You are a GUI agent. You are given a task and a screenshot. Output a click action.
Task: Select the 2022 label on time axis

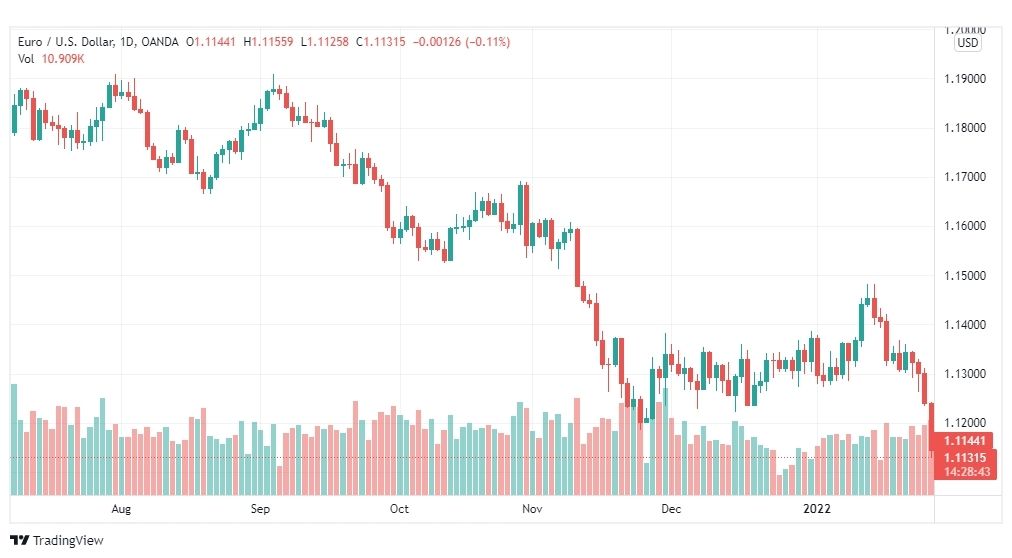pos(816,509)
